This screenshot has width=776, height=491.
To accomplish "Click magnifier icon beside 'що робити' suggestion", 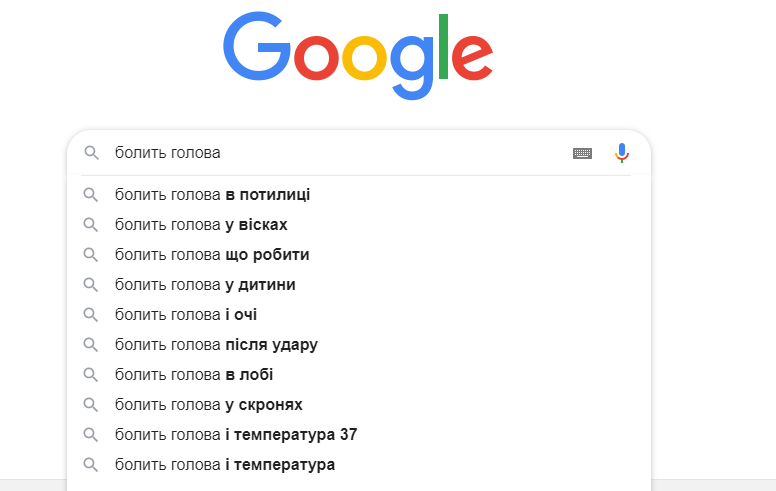I will (91, 255).
